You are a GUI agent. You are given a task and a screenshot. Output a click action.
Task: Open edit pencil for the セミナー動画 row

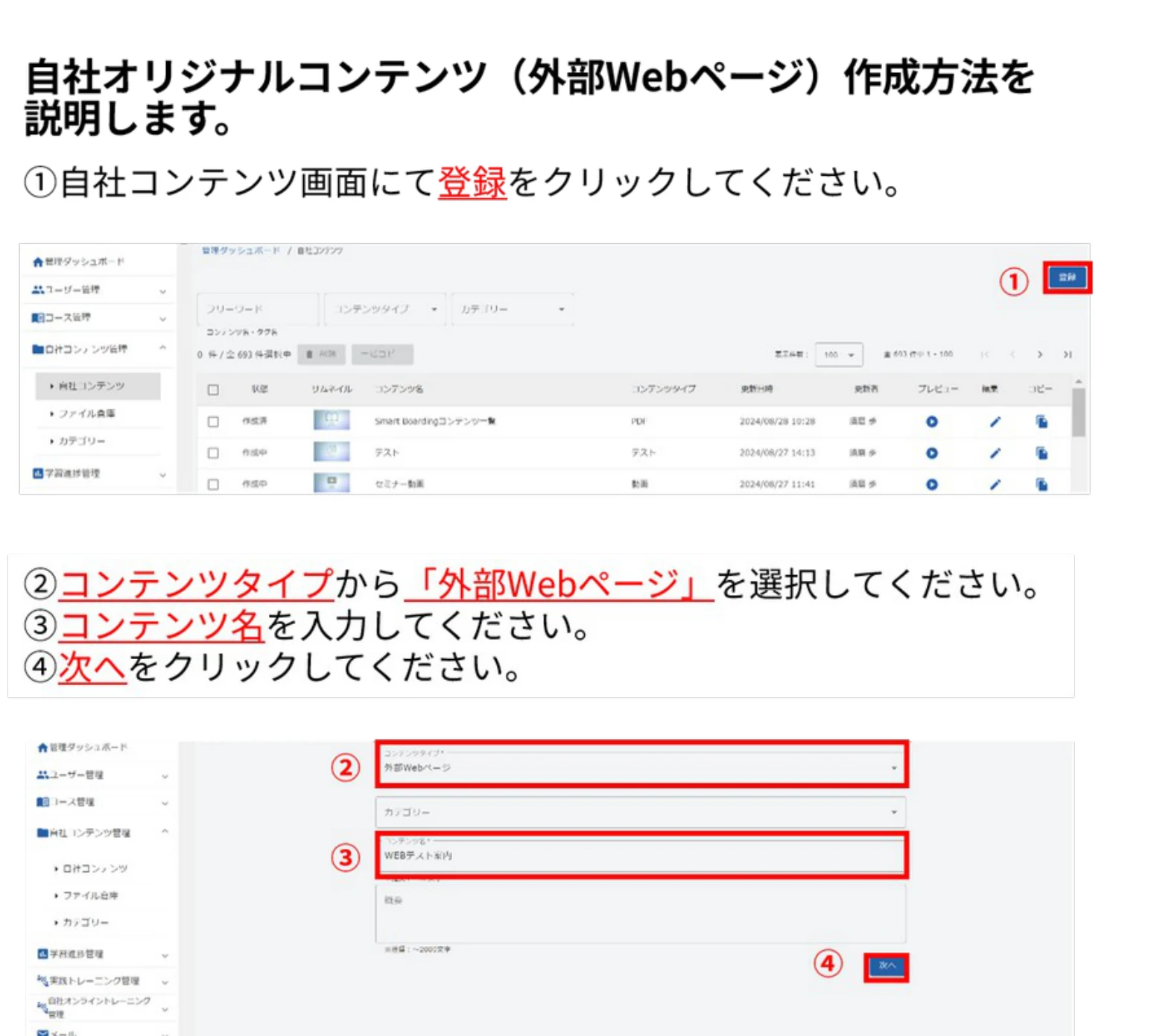[995, 484]
